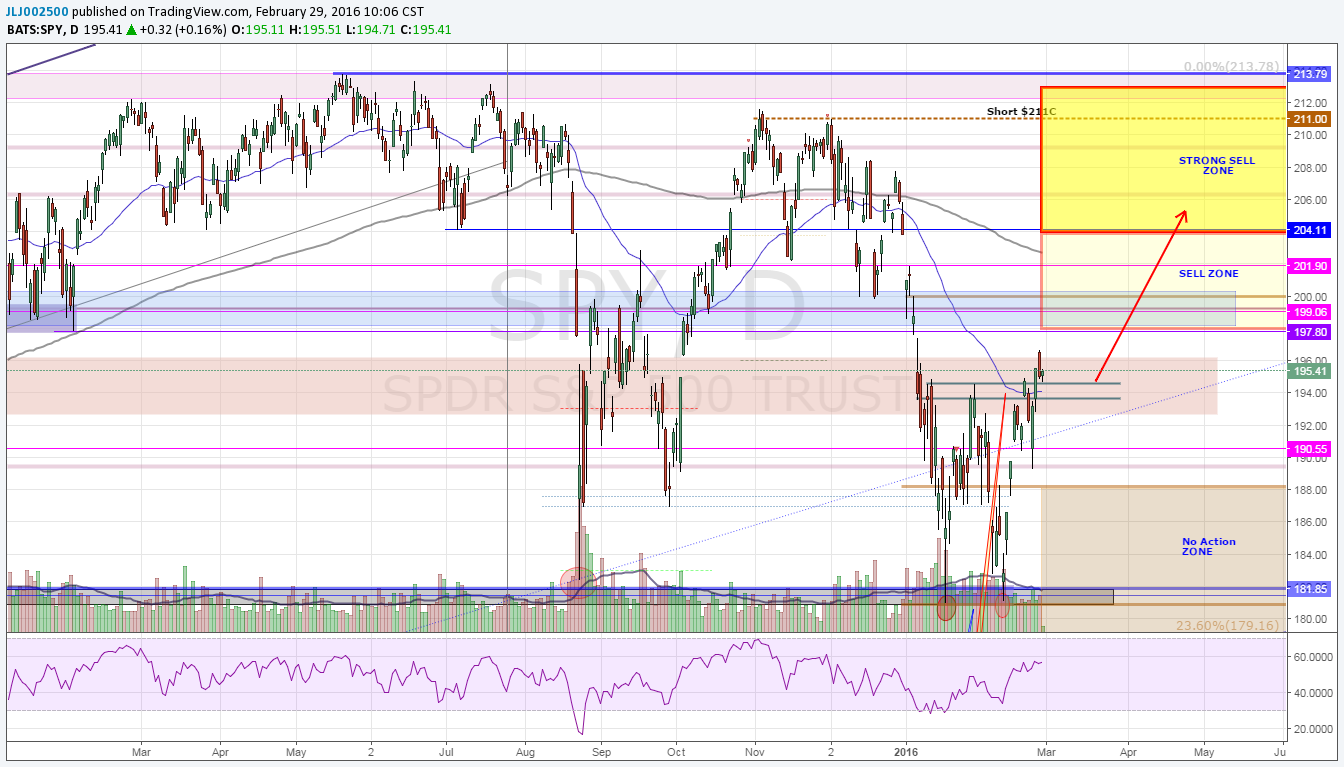Click the Oct label on the time axis
The height and width of the screenshot is (767, 1344).
(x=676, y=750)
